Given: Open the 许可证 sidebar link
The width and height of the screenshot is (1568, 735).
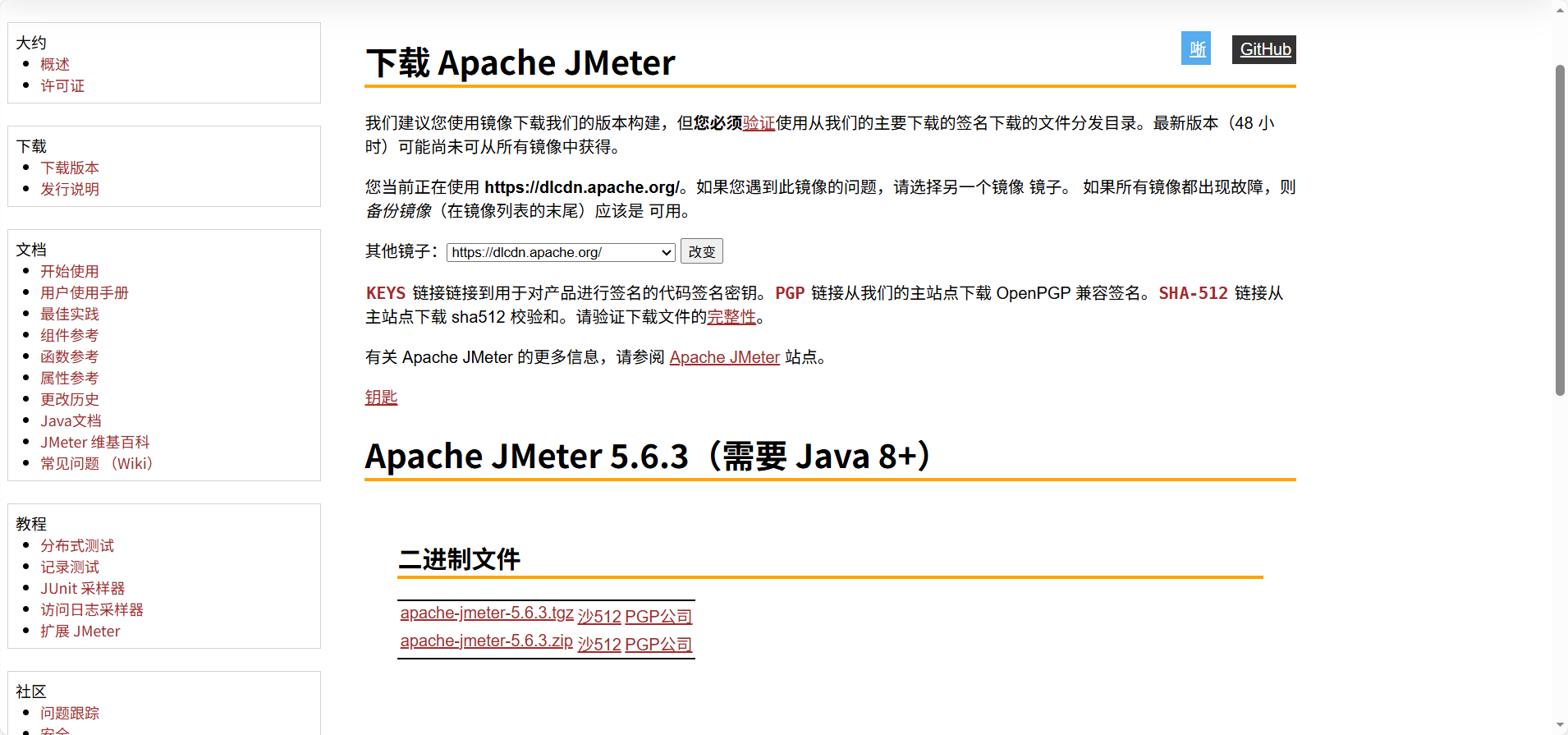Looking at the screenshot, I should click(62, 85).
